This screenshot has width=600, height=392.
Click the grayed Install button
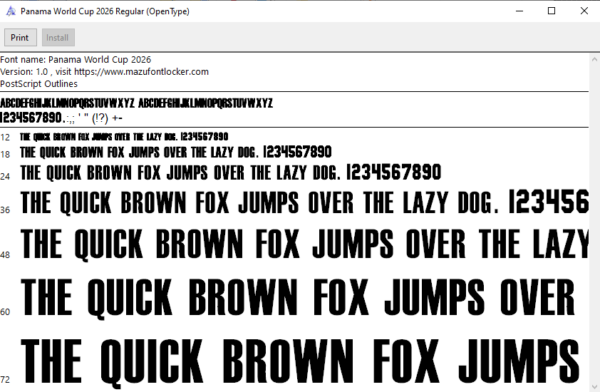58,38
